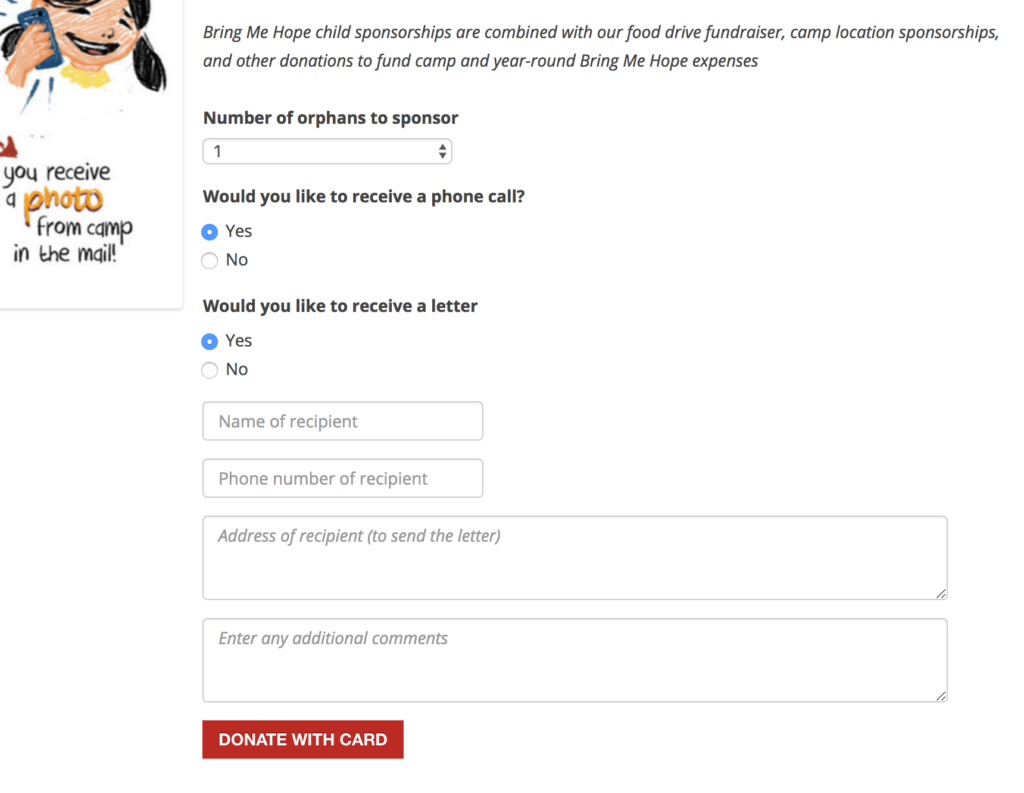
Task: Focus the Name of recipient field
Action: pyautogui.click(x=343, y=421)
